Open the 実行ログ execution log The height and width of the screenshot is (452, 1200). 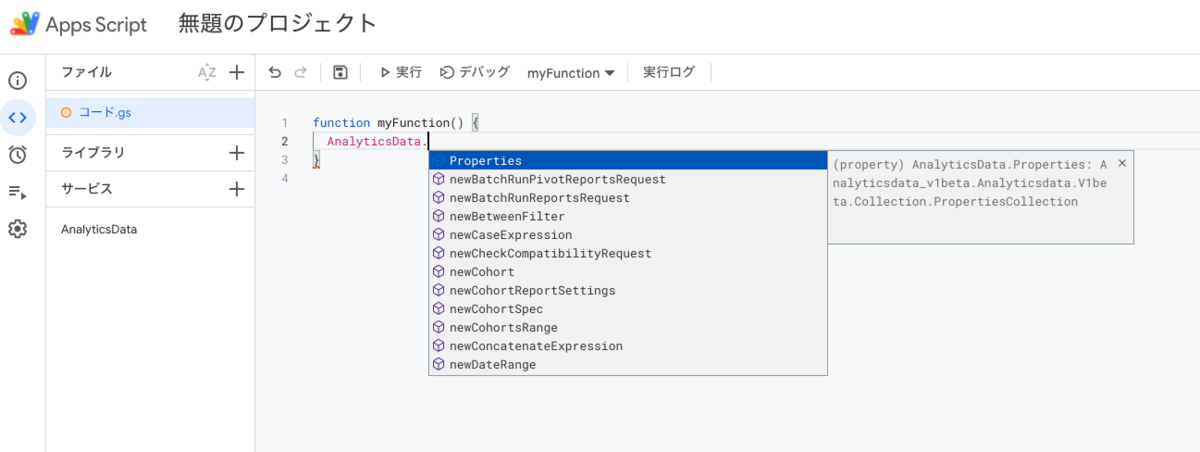(669, 72)
